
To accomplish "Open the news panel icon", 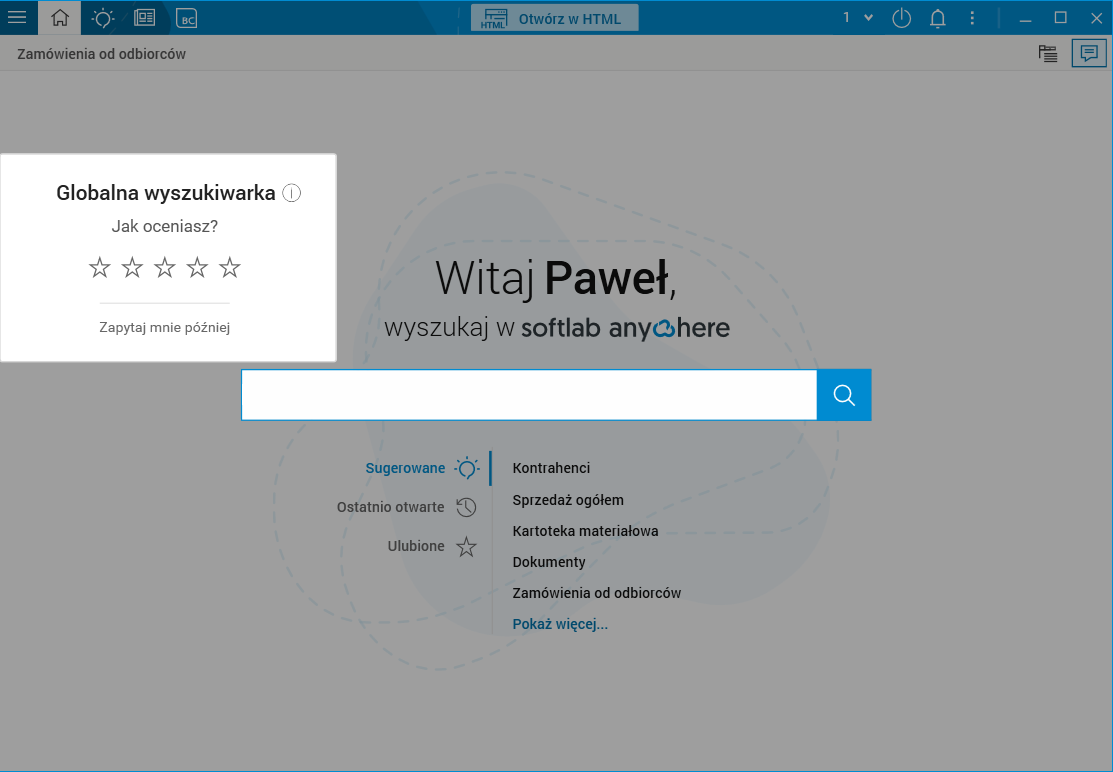I will (144, 18).
